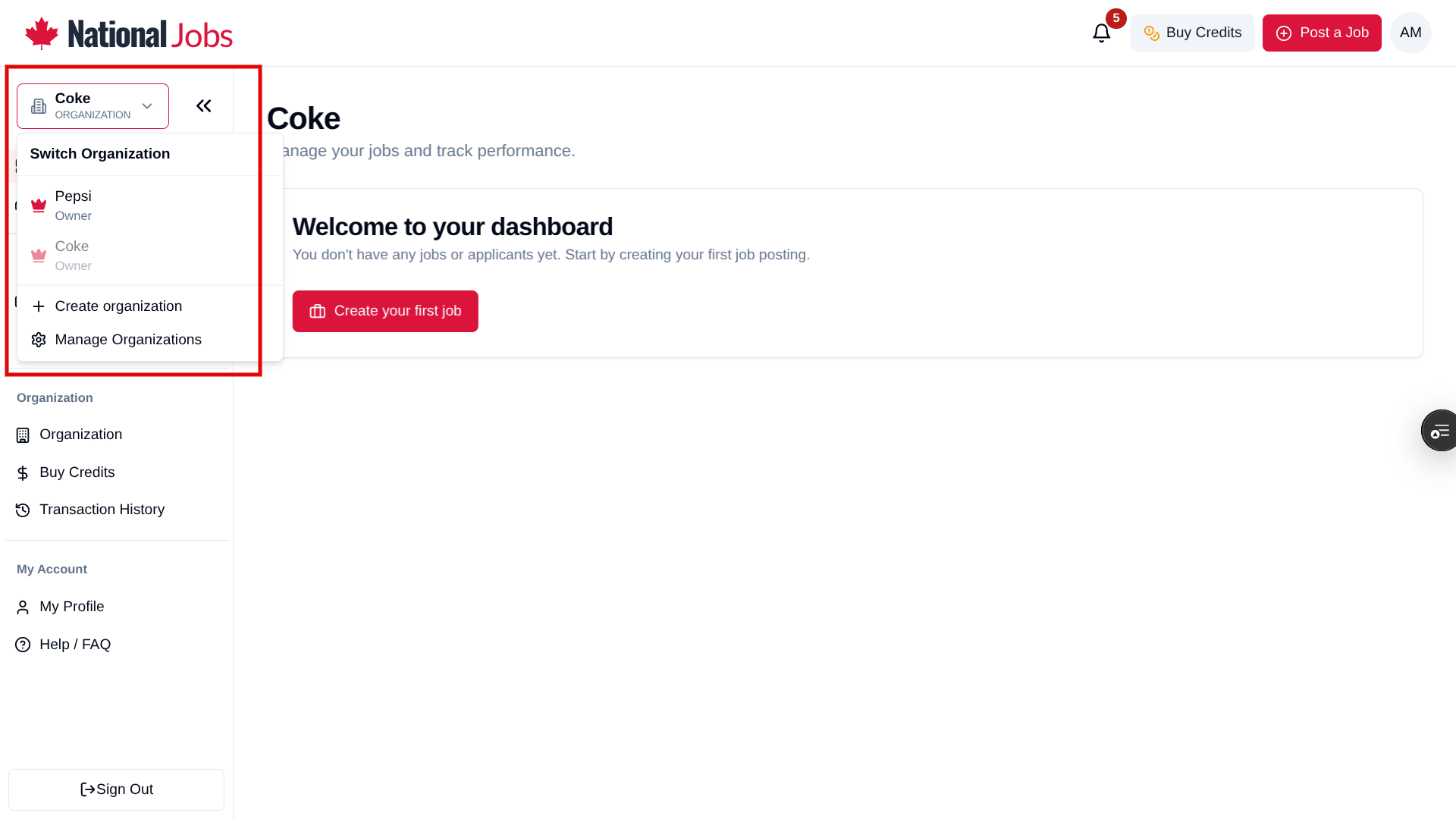This screenshot has width=1456, height=819.
Task: Open the AM user avatar menu
Action: pyautogui.click(x=1410, y=33)
